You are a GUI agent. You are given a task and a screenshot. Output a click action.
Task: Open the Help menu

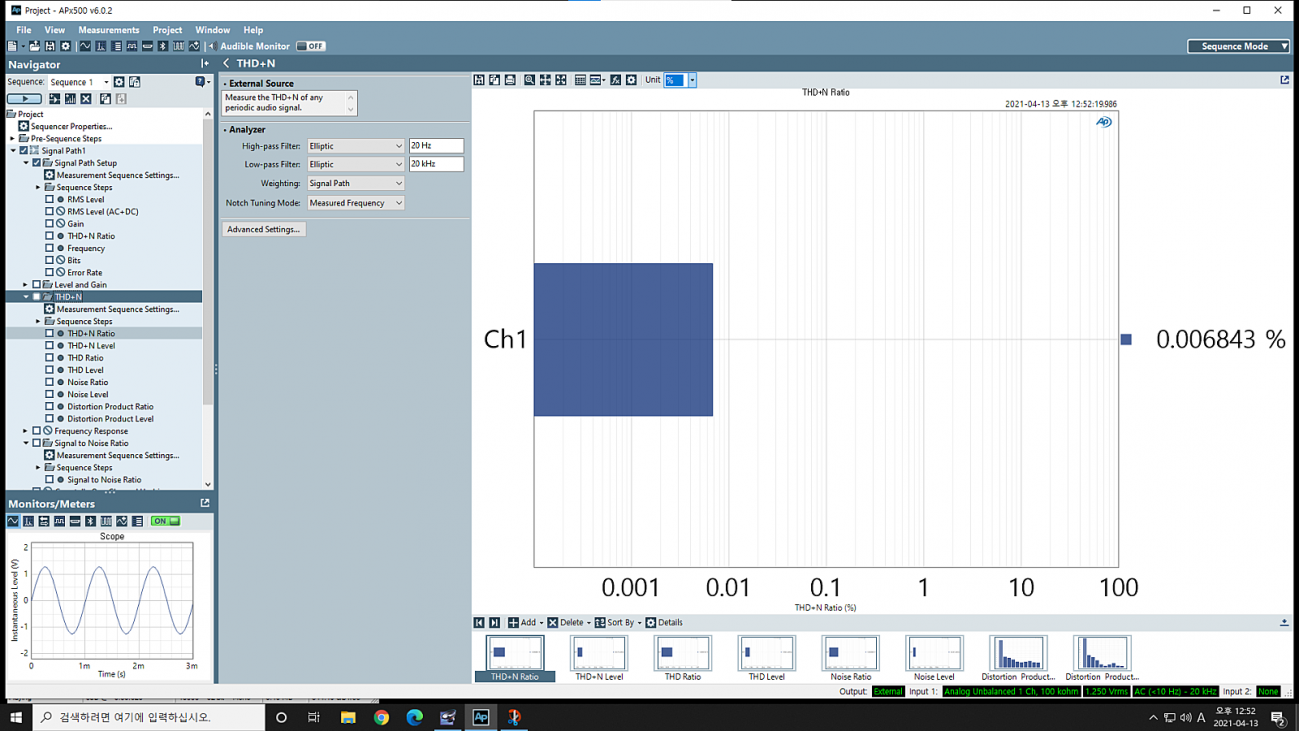point(253,30)
